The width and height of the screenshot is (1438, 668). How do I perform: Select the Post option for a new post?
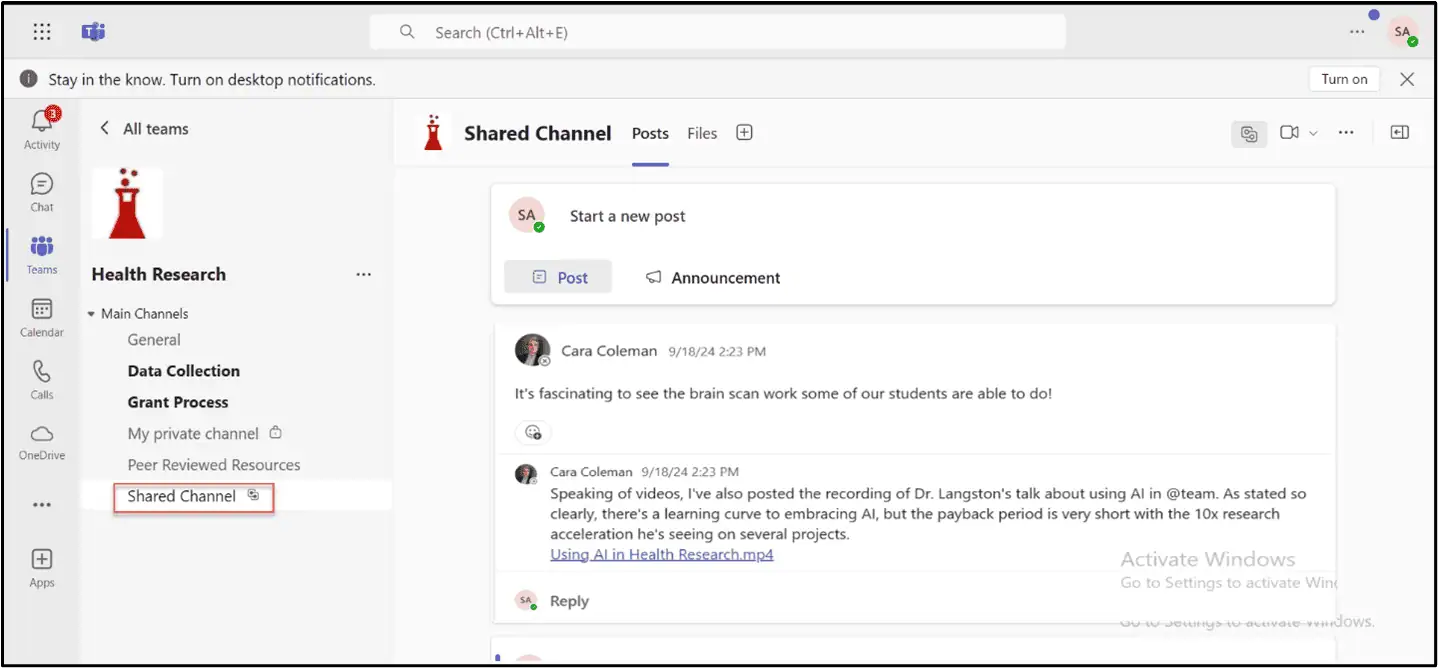(558, 277)
